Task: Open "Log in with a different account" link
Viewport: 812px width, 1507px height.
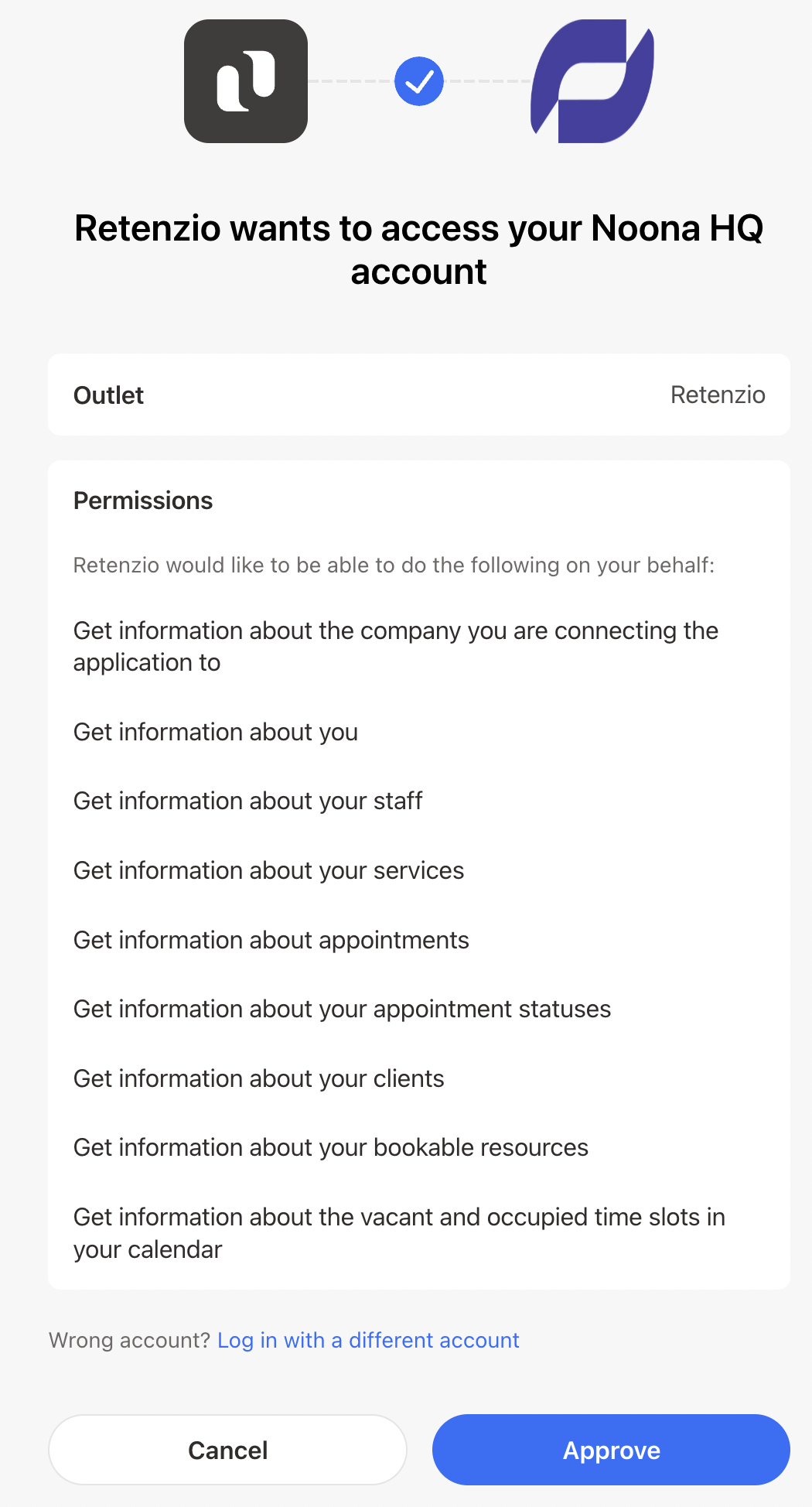Action: 368,1340
